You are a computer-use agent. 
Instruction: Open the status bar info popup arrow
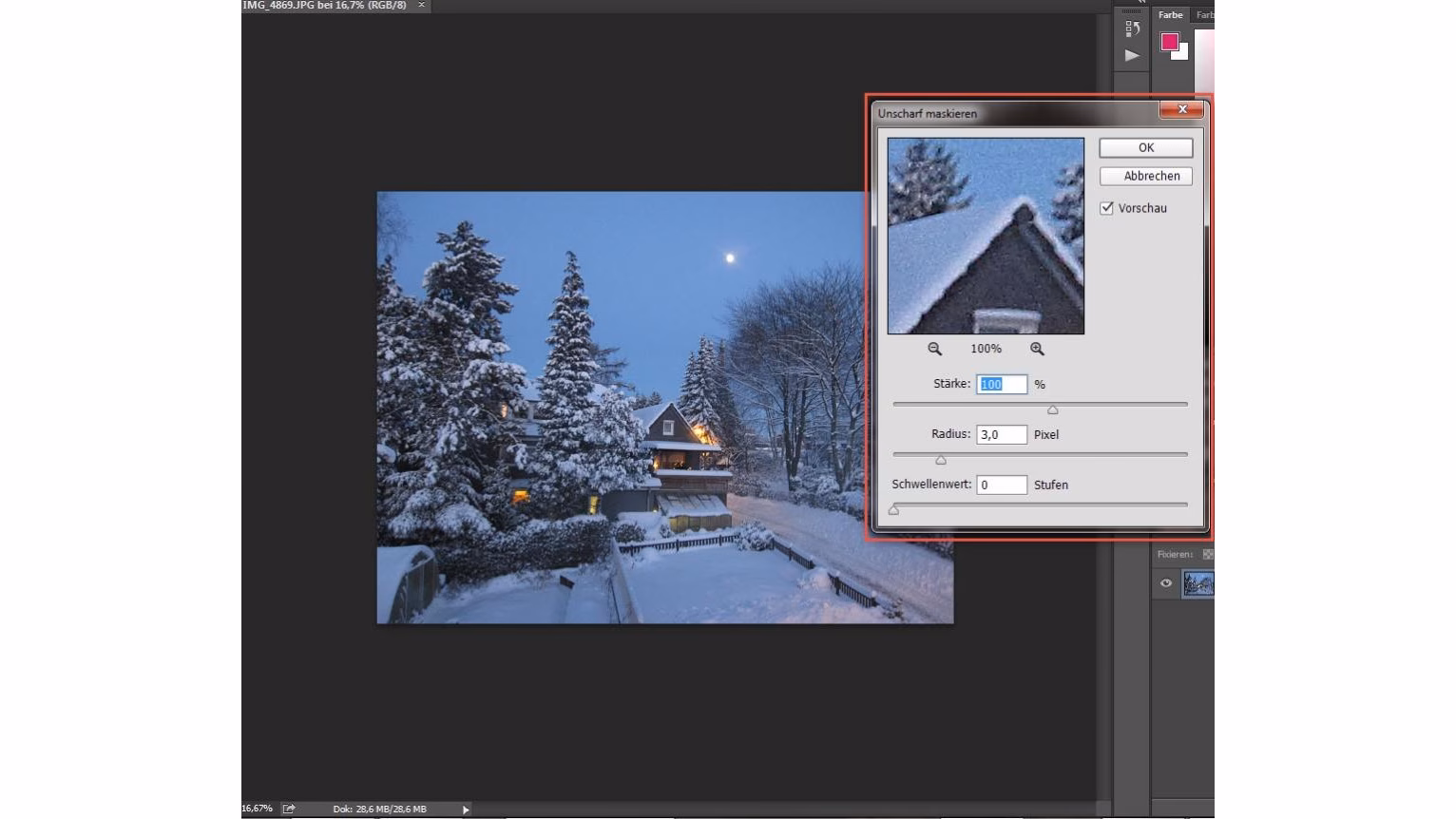tap(465, 809)
